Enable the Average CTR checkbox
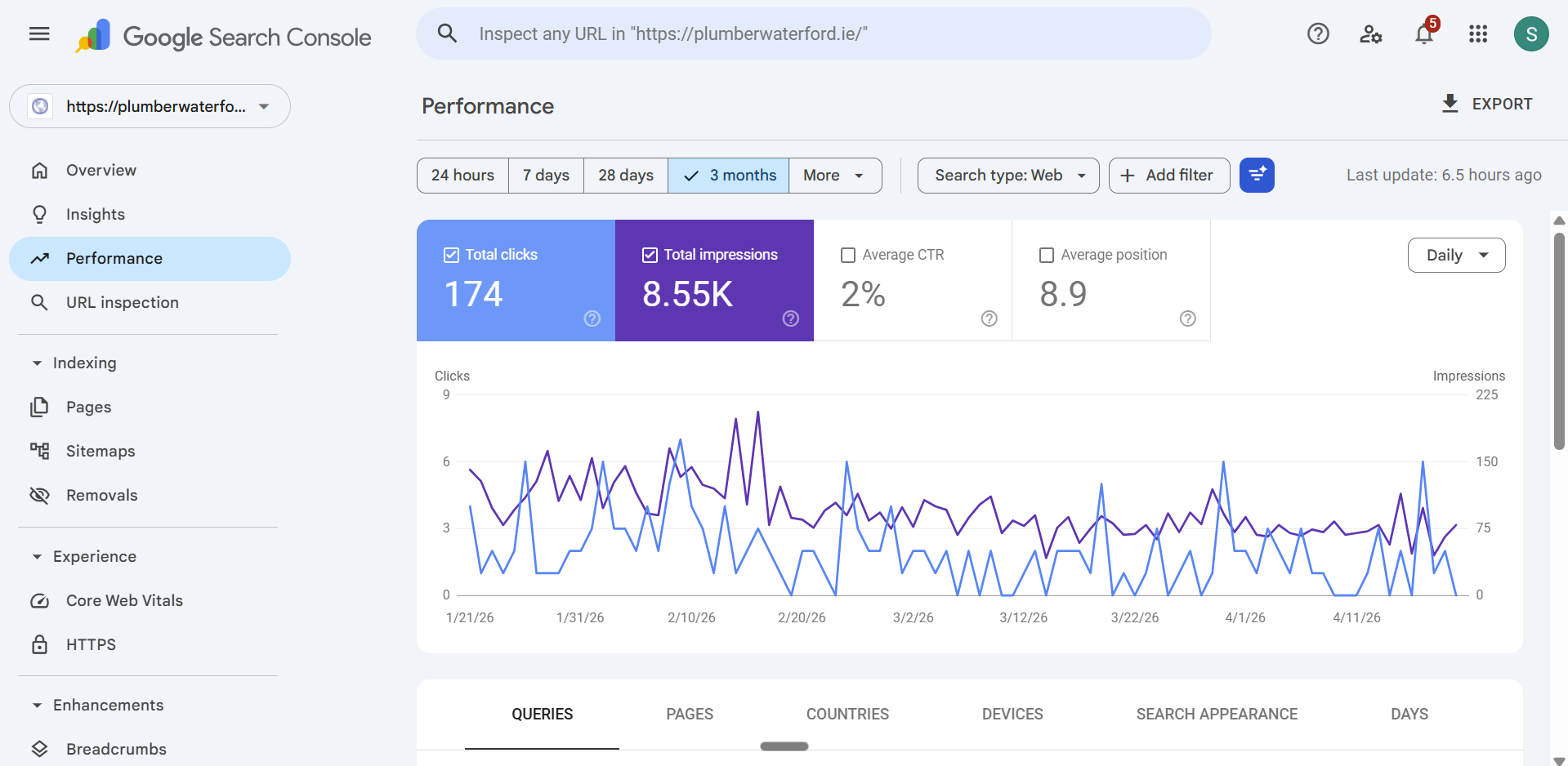1568x766 pixels. [848, 255]
